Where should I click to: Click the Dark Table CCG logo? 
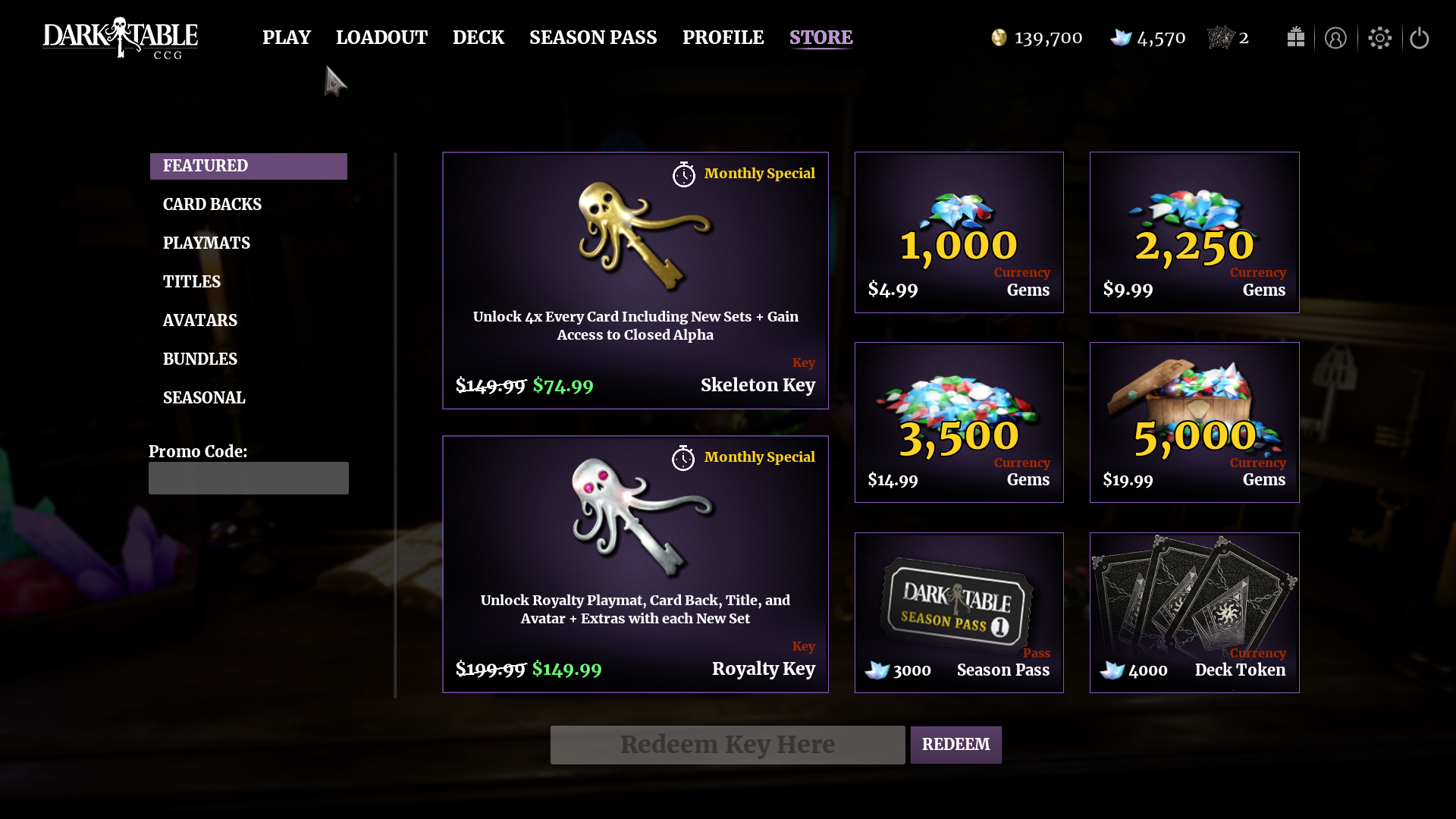pos(120,38)
